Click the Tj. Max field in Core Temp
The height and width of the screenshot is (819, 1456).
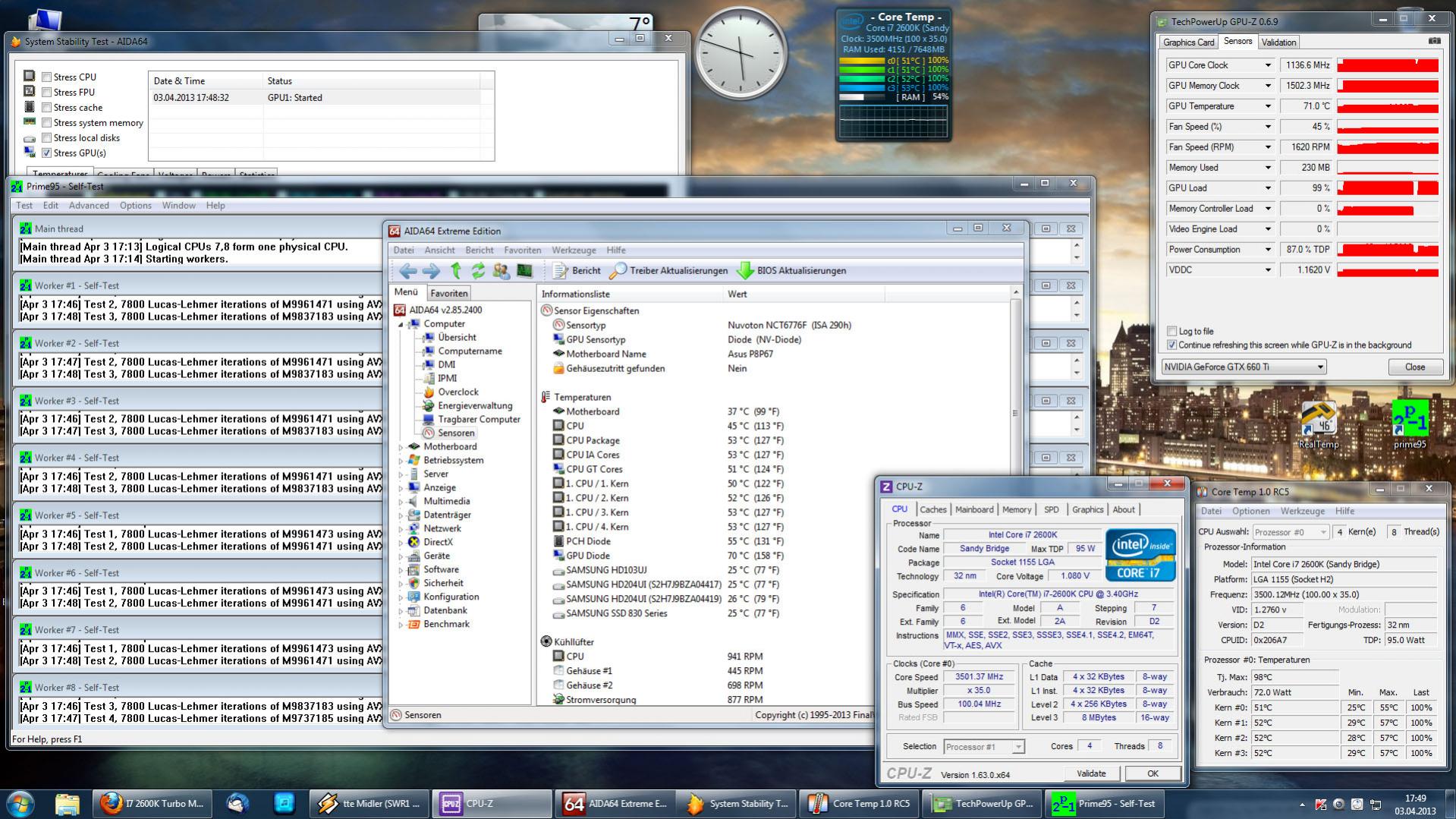coord(1296,677)
